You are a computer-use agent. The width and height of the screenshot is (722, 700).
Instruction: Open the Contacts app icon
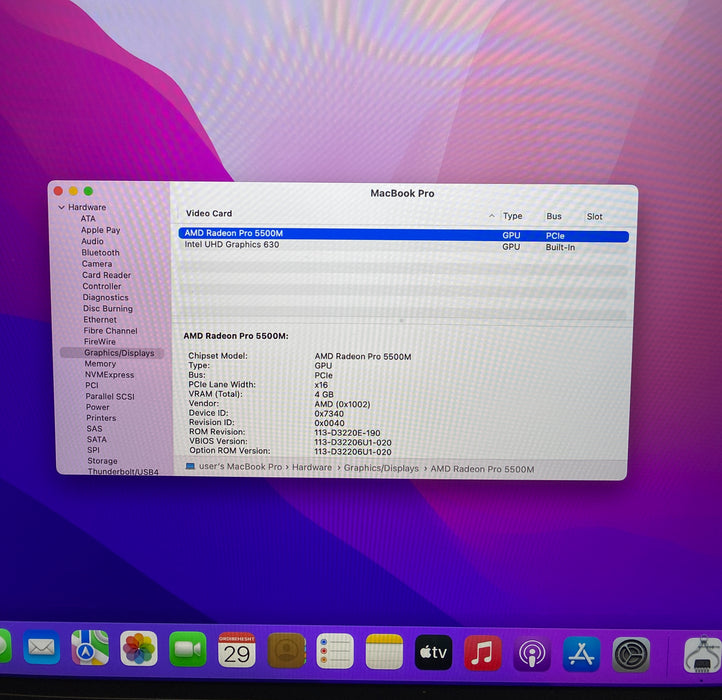286,651
